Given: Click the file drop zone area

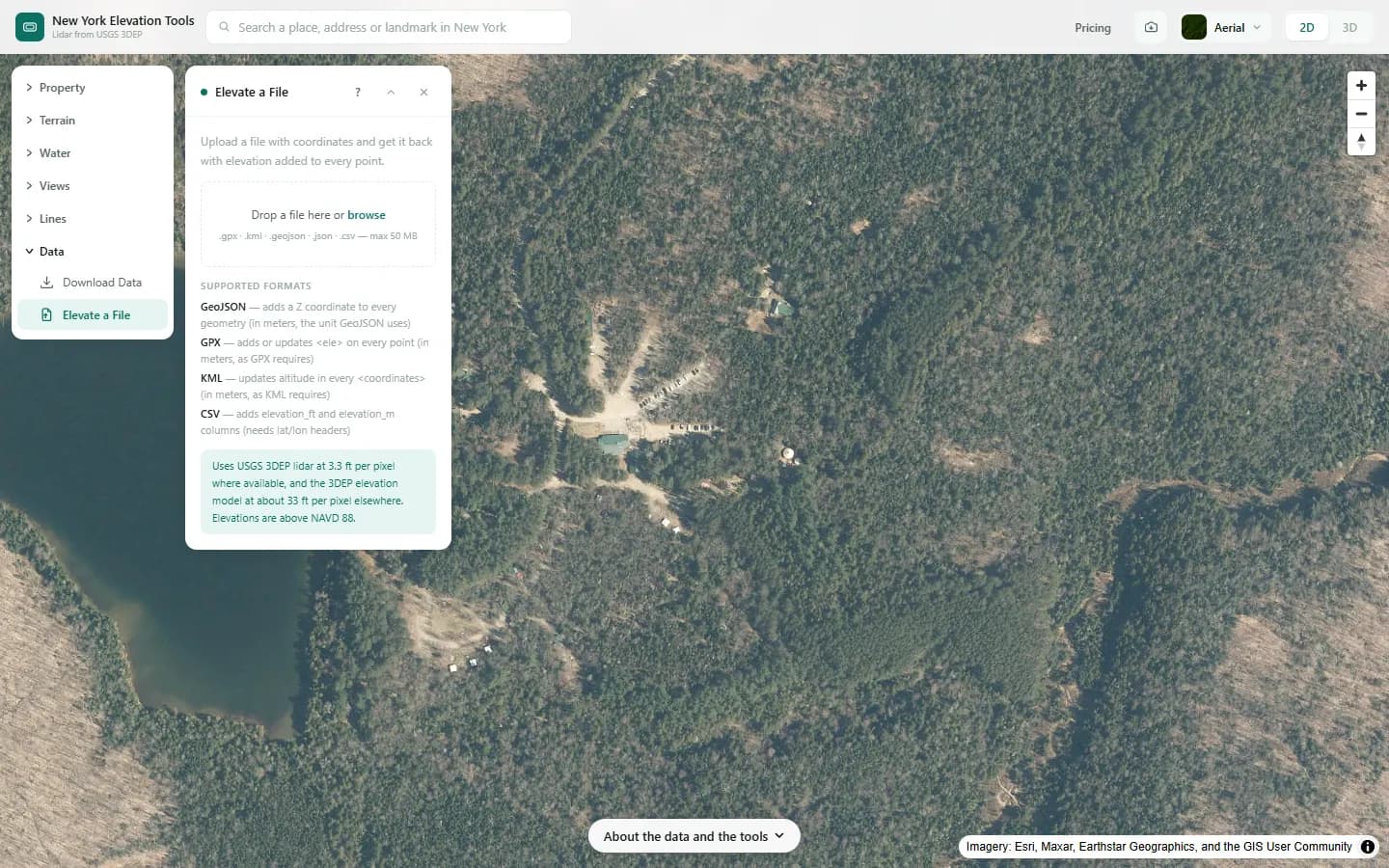Looking at the screenshot, I should pyautogui.click(x=318, y=224).
